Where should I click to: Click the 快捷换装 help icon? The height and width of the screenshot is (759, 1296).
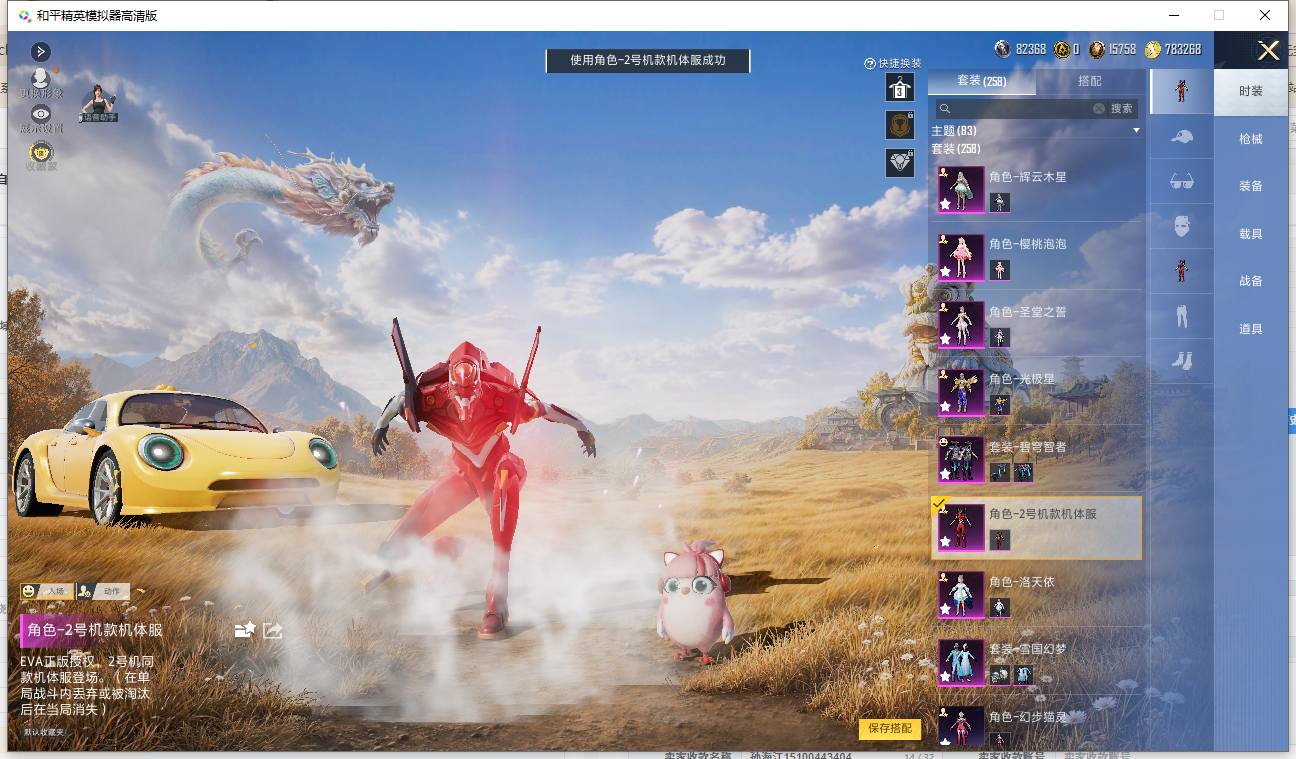click(870, 64)
